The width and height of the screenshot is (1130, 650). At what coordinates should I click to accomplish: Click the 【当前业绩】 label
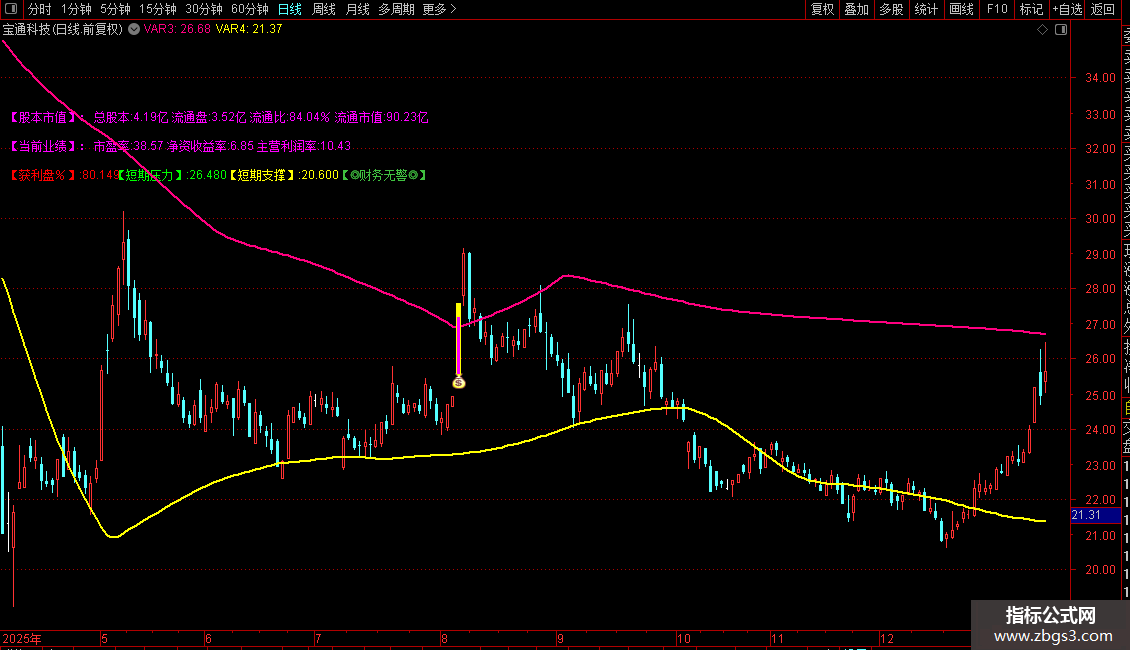(44, 146)
